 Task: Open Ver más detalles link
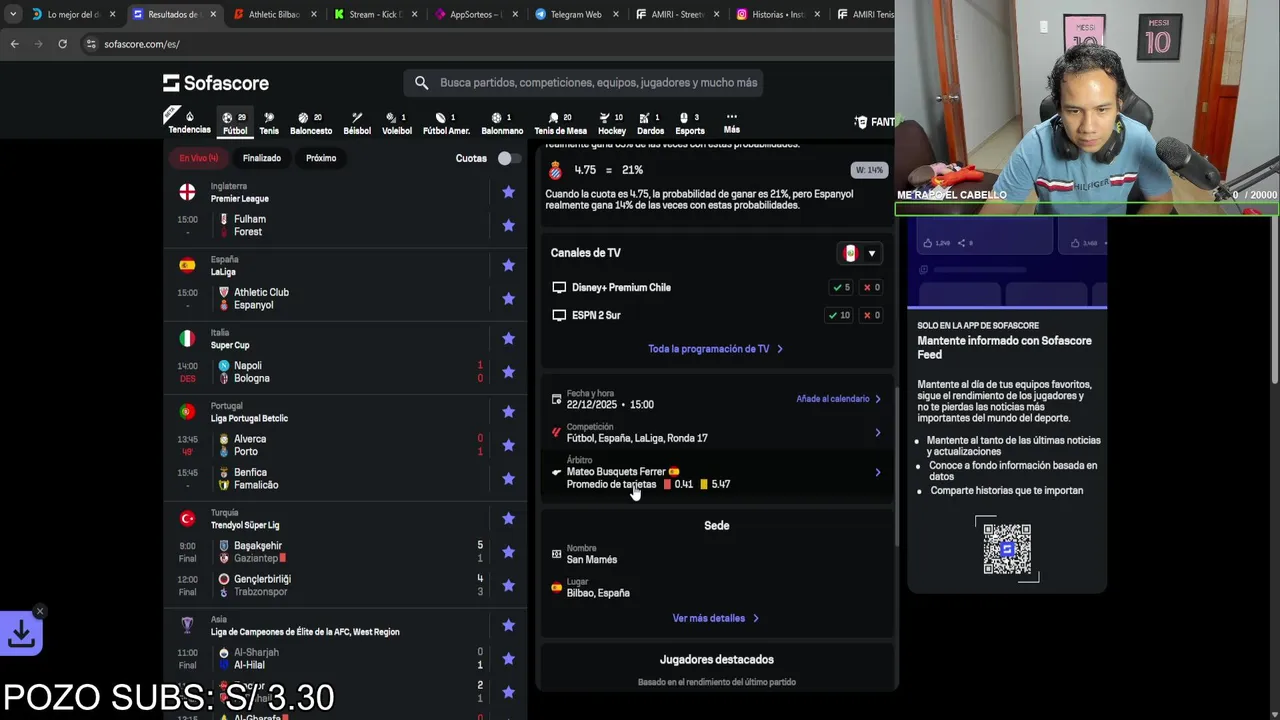[x=716, y=618]
